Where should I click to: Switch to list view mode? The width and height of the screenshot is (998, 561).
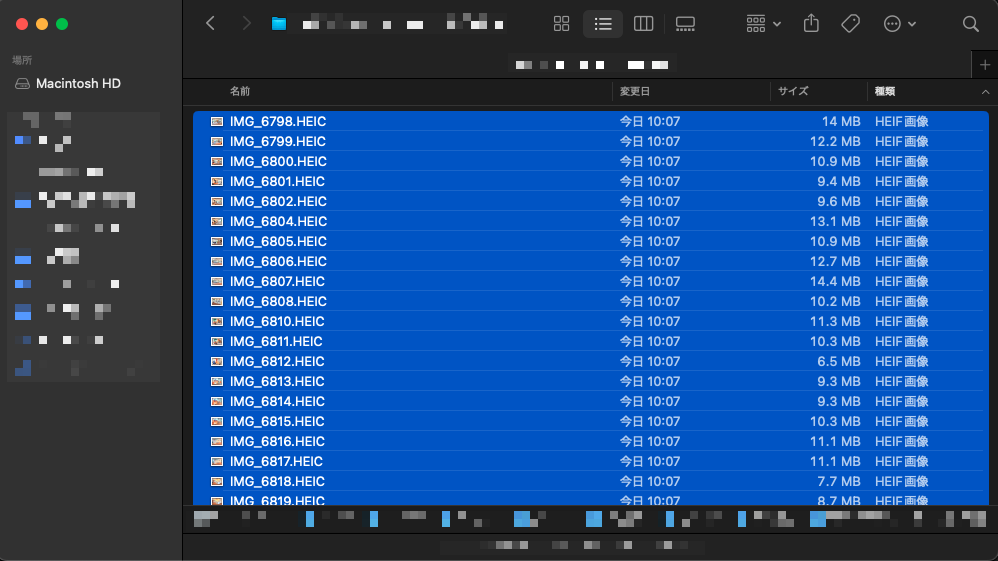[603, 24]
